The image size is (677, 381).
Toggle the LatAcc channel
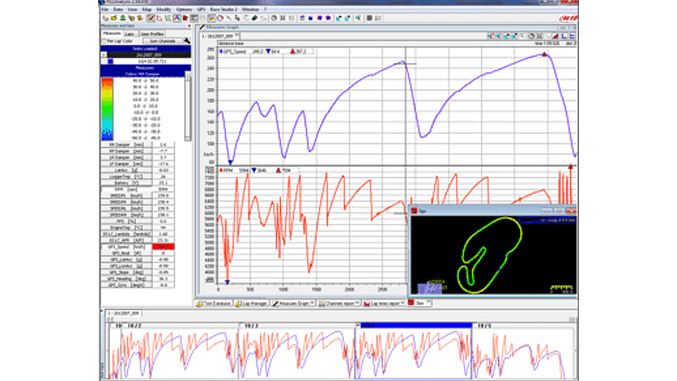tap(126, 170)
